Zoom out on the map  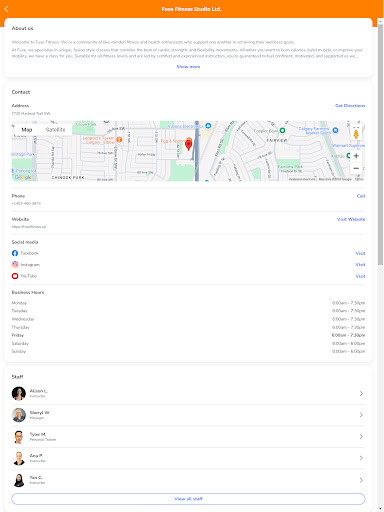(x=356, y=168)
